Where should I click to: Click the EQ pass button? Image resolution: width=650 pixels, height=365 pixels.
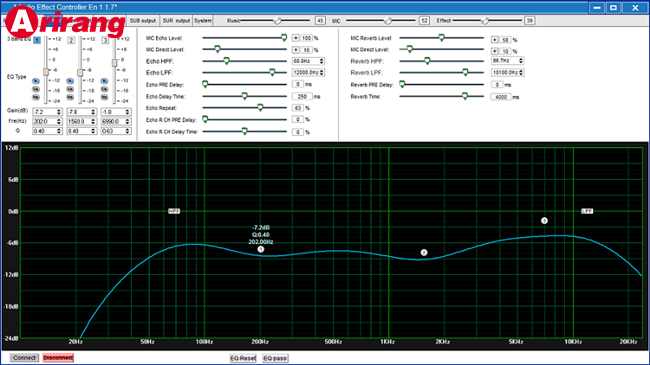pyautogui.click(x=275, y=358)
